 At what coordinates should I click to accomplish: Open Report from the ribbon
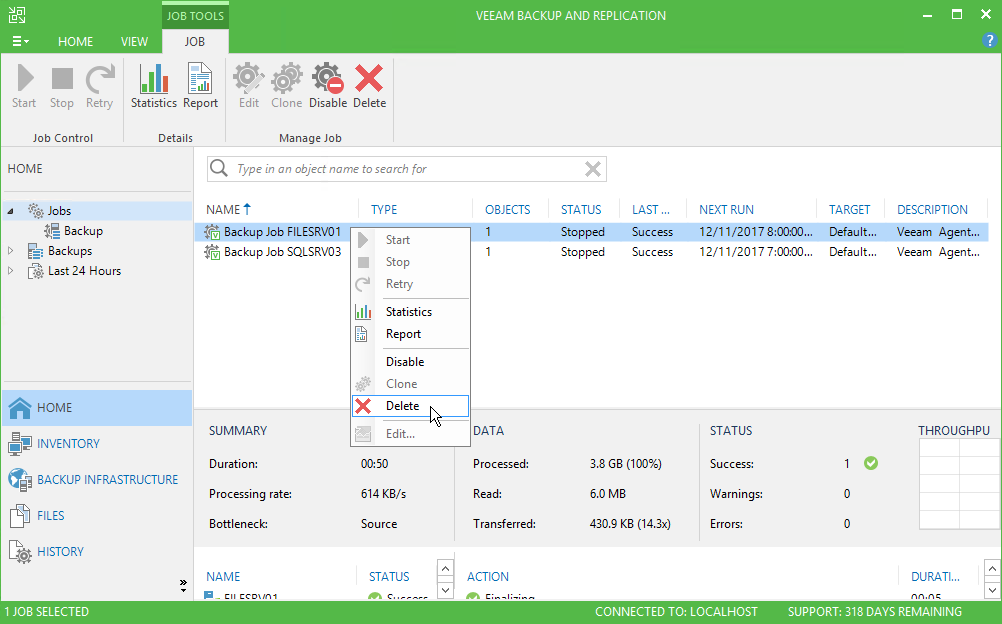tap(201, 86)
